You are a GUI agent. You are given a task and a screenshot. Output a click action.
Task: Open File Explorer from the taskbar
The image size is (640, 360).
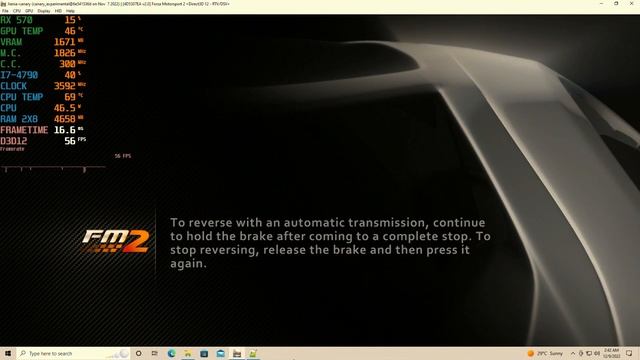click(188, 353)
